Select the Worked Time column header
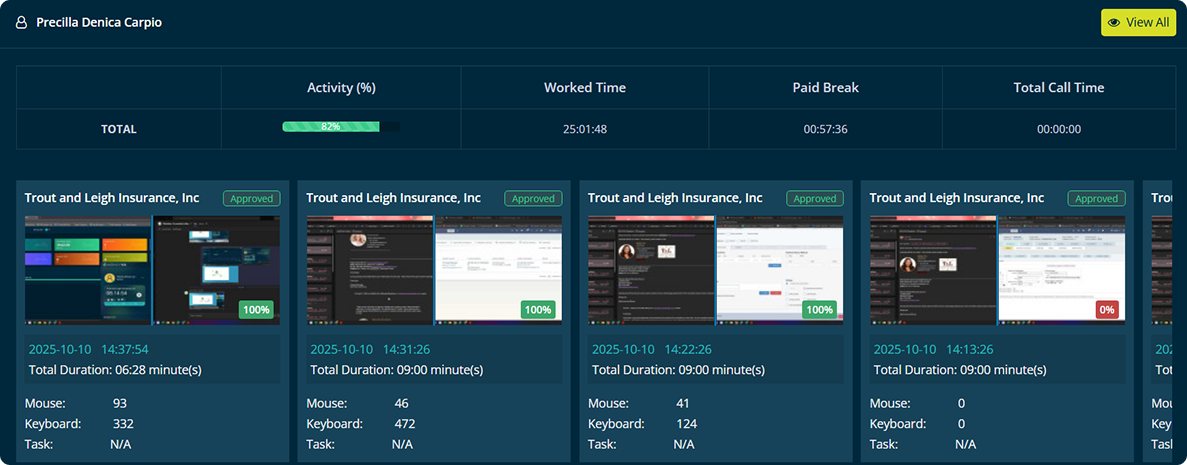 click(585, 88)
